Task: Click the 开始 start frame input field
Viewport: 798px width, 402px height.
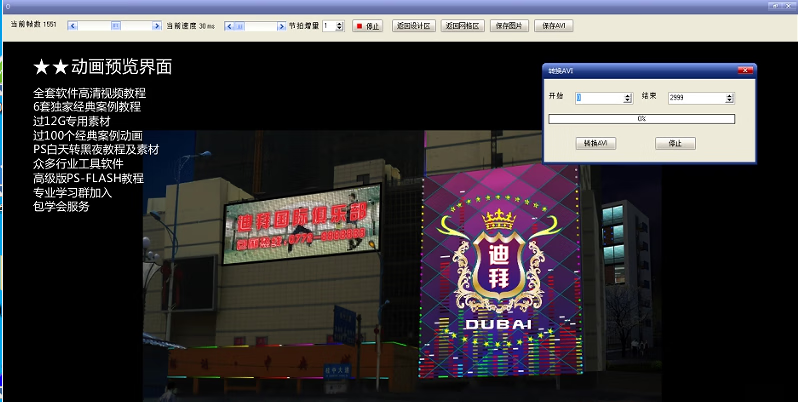Action: (x=598, y=98)
